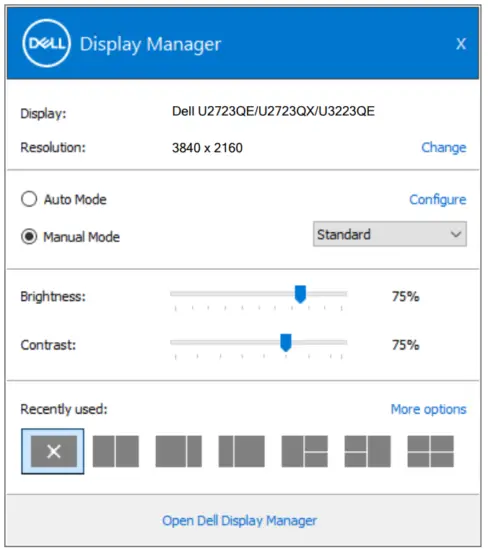Click the Brightness slider thumb
Image resolution: width=488 pixels, height=550 pixels.
click(x=300, y=294)
